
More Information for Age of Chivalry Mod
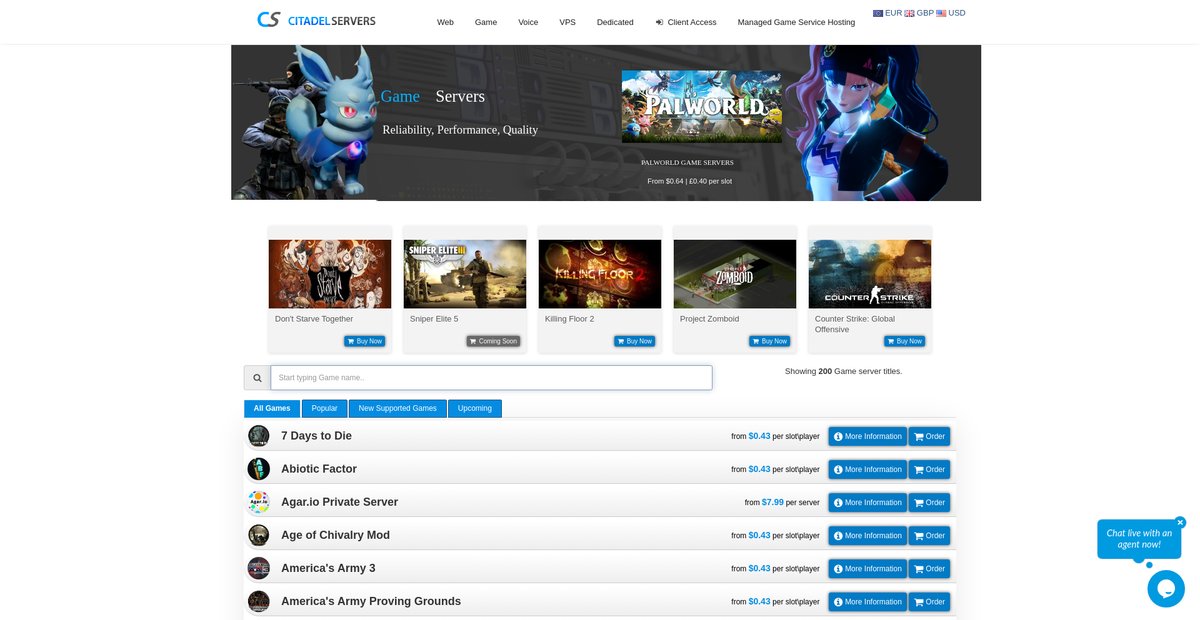point(868,535)
